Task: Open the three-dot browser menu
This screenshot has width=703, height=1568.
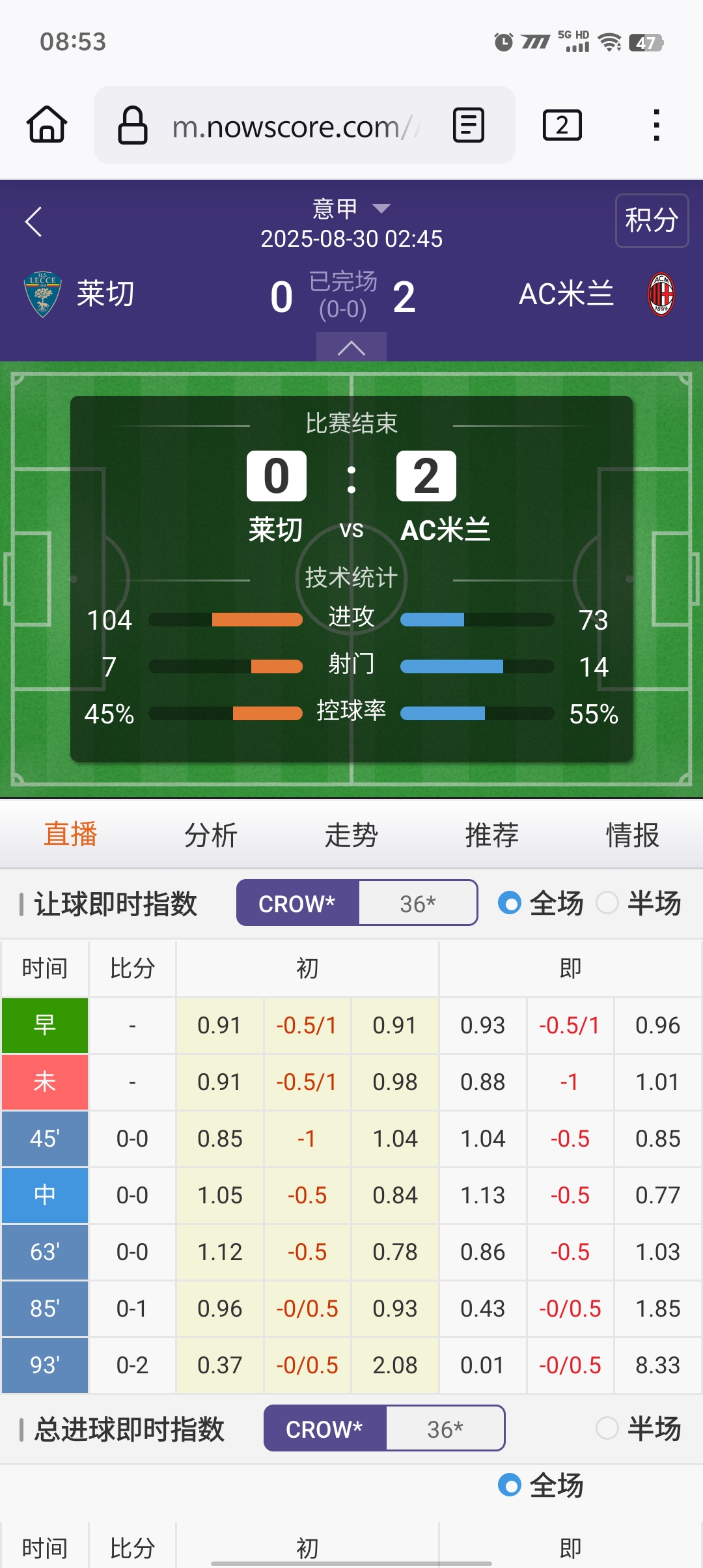Action: click(x=656, y=125)
